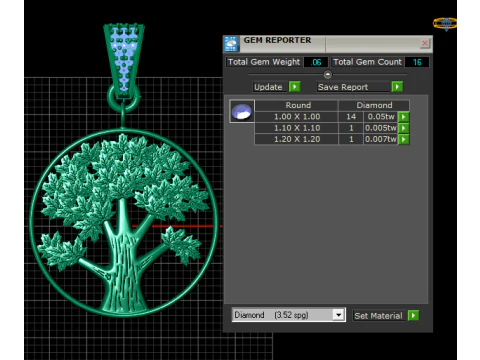Click green arrow on 1.10 X 1.10 row
Image resolution: width=480 pixels, height=360 pixels.
click(x=404, y=128)
